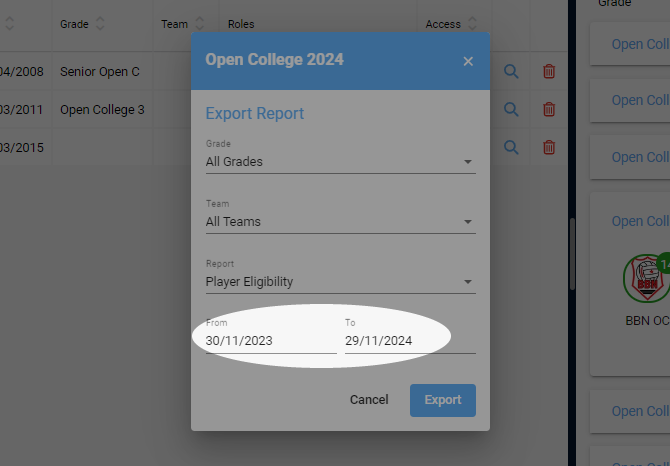Click the Roles column header
Screen dimensions: 670x466
click(241, 24)
